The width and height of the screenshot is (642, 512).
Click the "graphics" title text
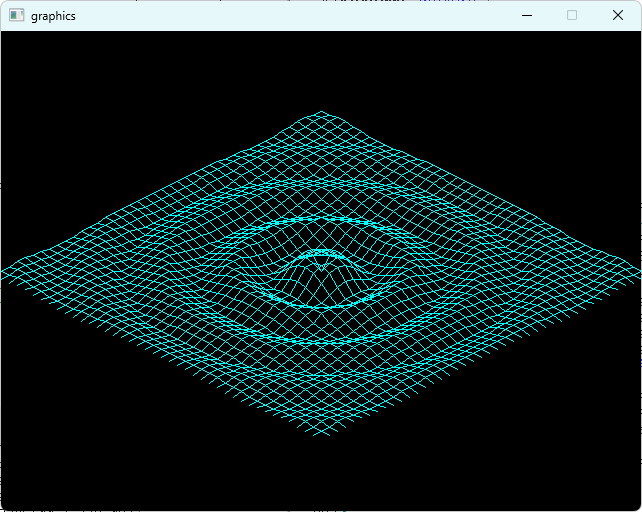click(x=53, y=16)
